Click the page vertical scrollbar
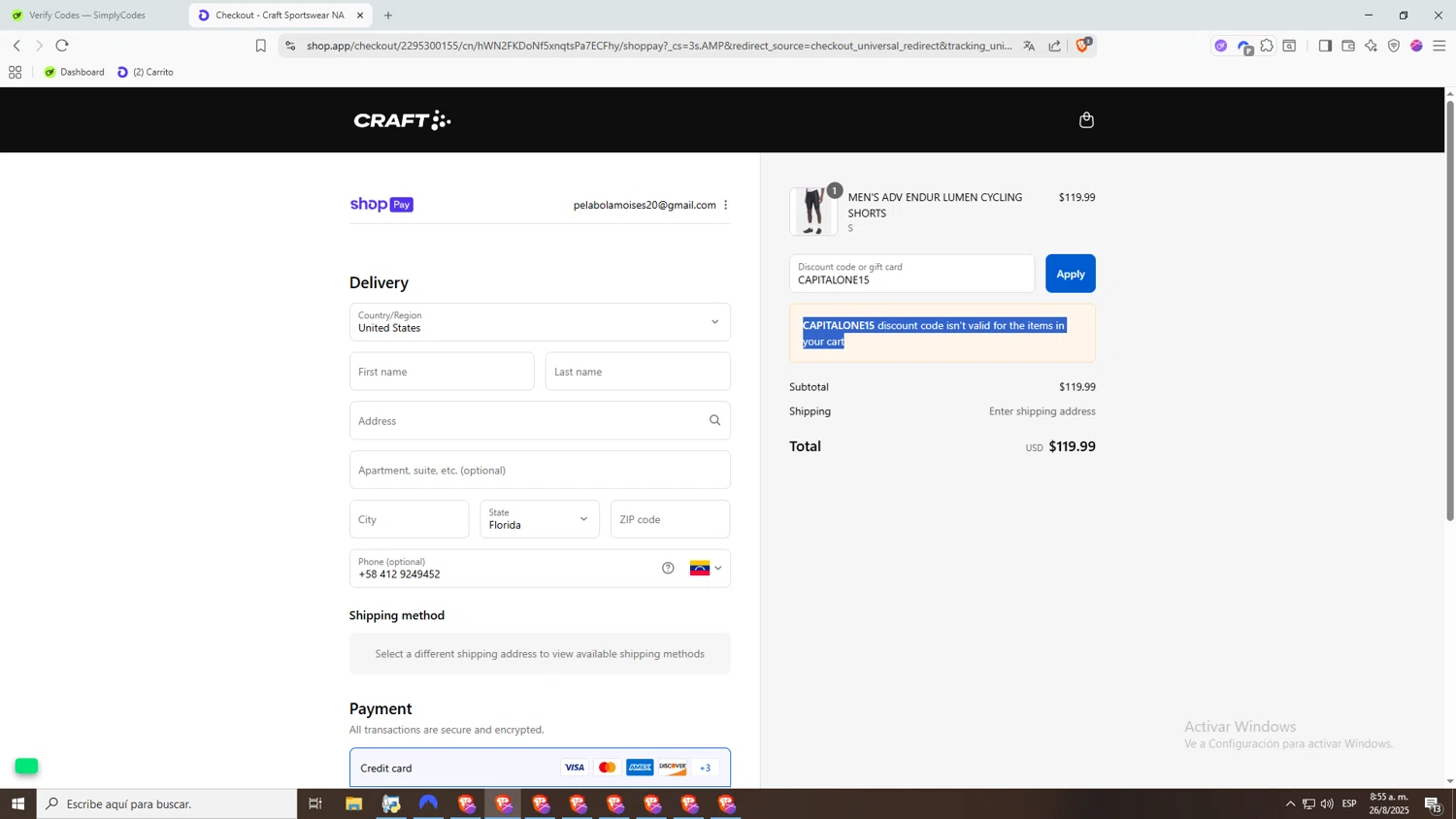Image resolution: width=1456 pixels, height=819 pixels. [1450, 311]
